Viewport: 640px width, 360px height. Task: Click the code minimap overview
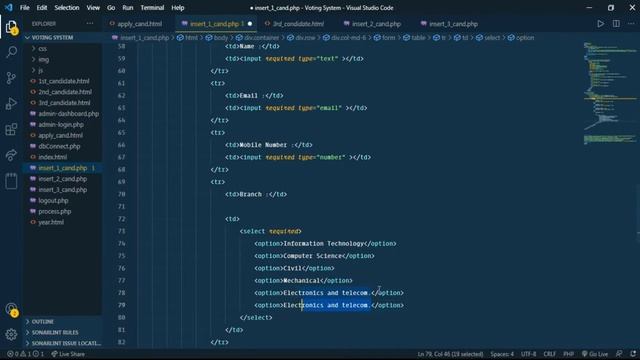[610, 93]
